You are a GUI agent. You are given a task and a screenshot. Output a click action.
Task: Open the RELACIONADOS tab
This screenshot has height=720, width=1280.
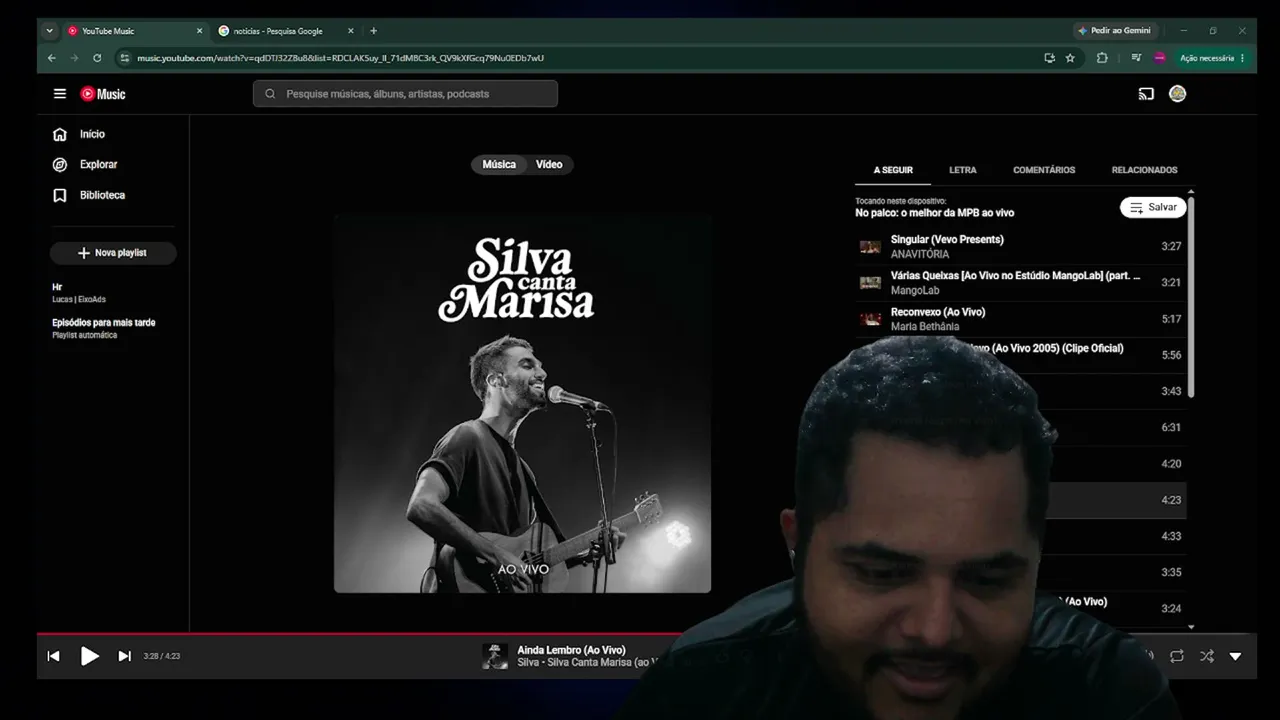click(1145, 170)
